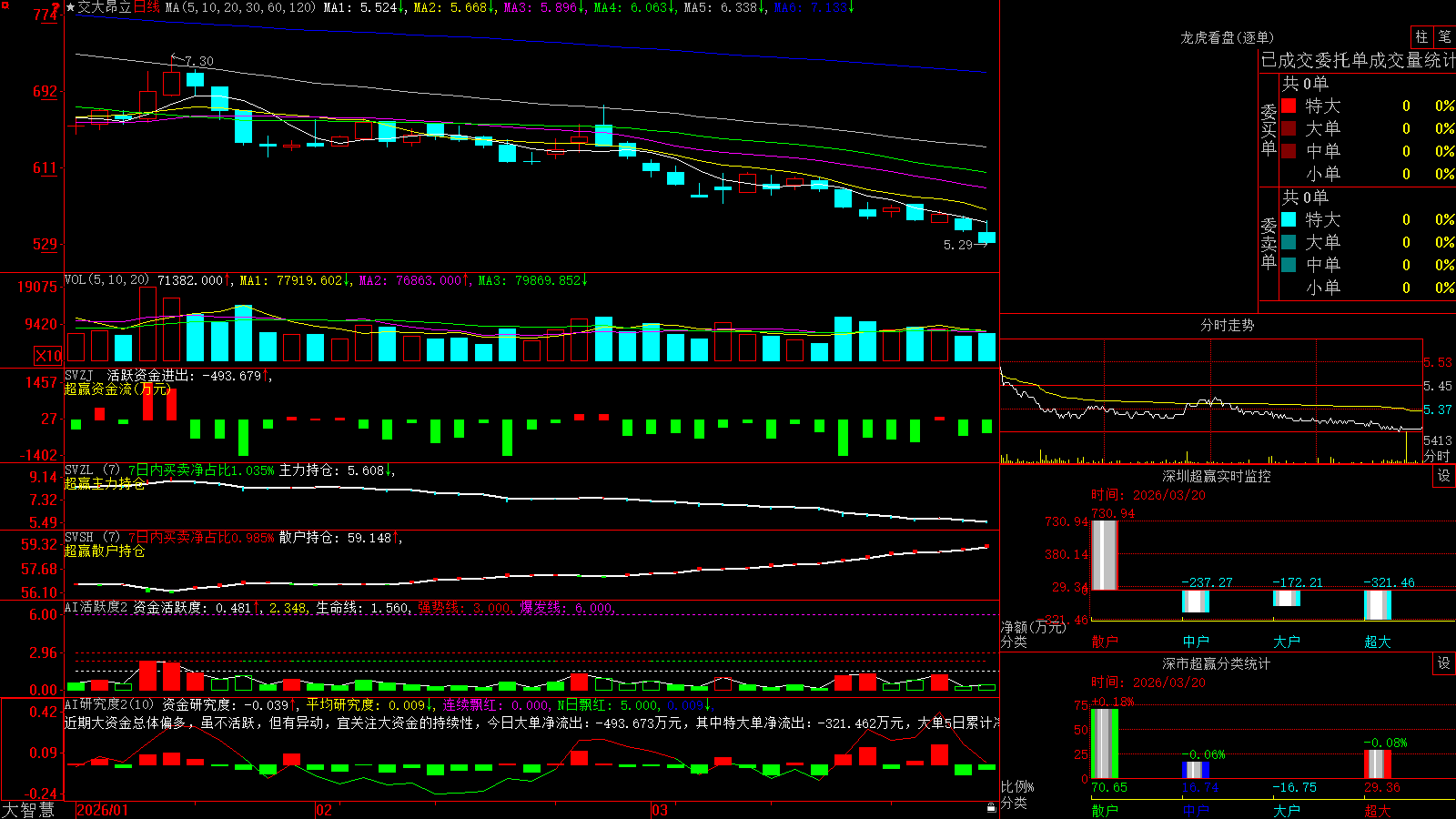This screenshot has height=819, width=1456.
Task: Select 龙虎看盘(逐单) panel title
Action: tap(1227, 37)
